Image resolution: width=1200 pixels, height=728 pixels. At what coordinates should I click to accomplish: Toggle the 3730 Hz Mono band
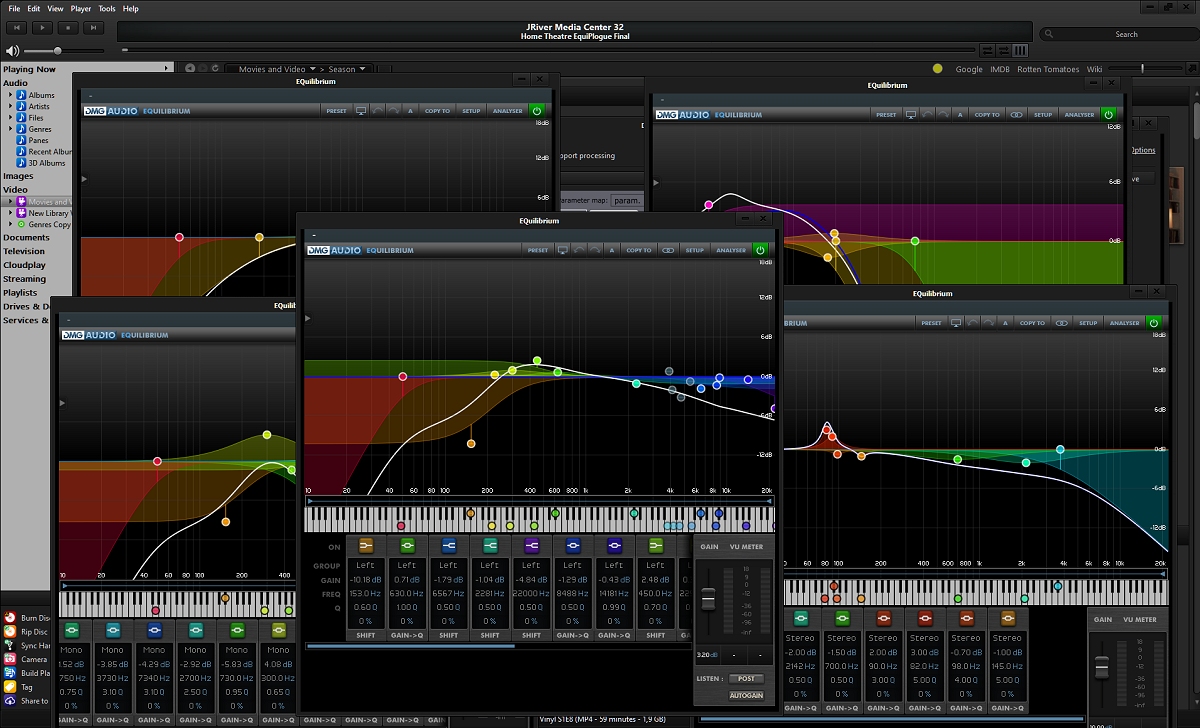tap(113, 631)
